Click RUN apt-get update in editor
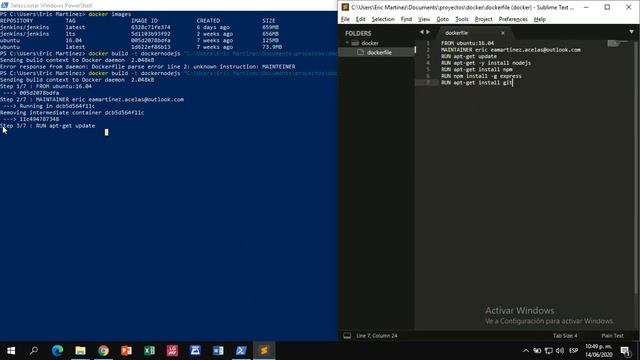Viewport: 640px width, 360px height. coord(469,56)
